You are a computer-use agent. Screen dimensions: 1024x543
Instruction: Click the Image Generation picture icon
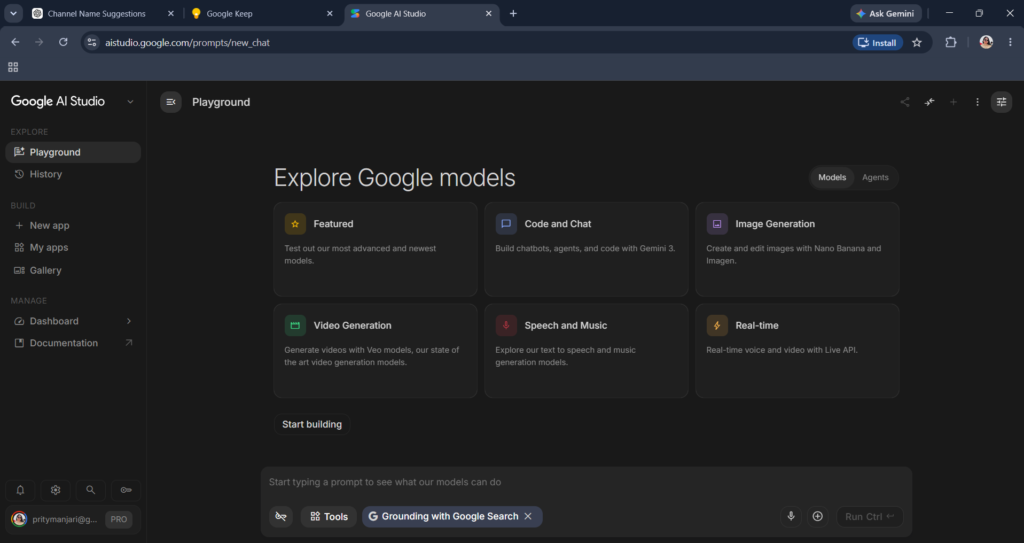(717, 224)
